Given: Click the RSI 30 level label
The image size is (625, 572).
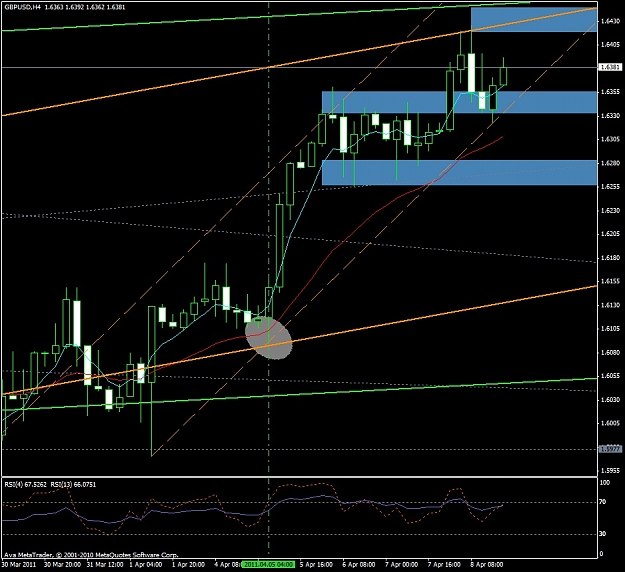Looking at the screenshot, I should [603, 534].
